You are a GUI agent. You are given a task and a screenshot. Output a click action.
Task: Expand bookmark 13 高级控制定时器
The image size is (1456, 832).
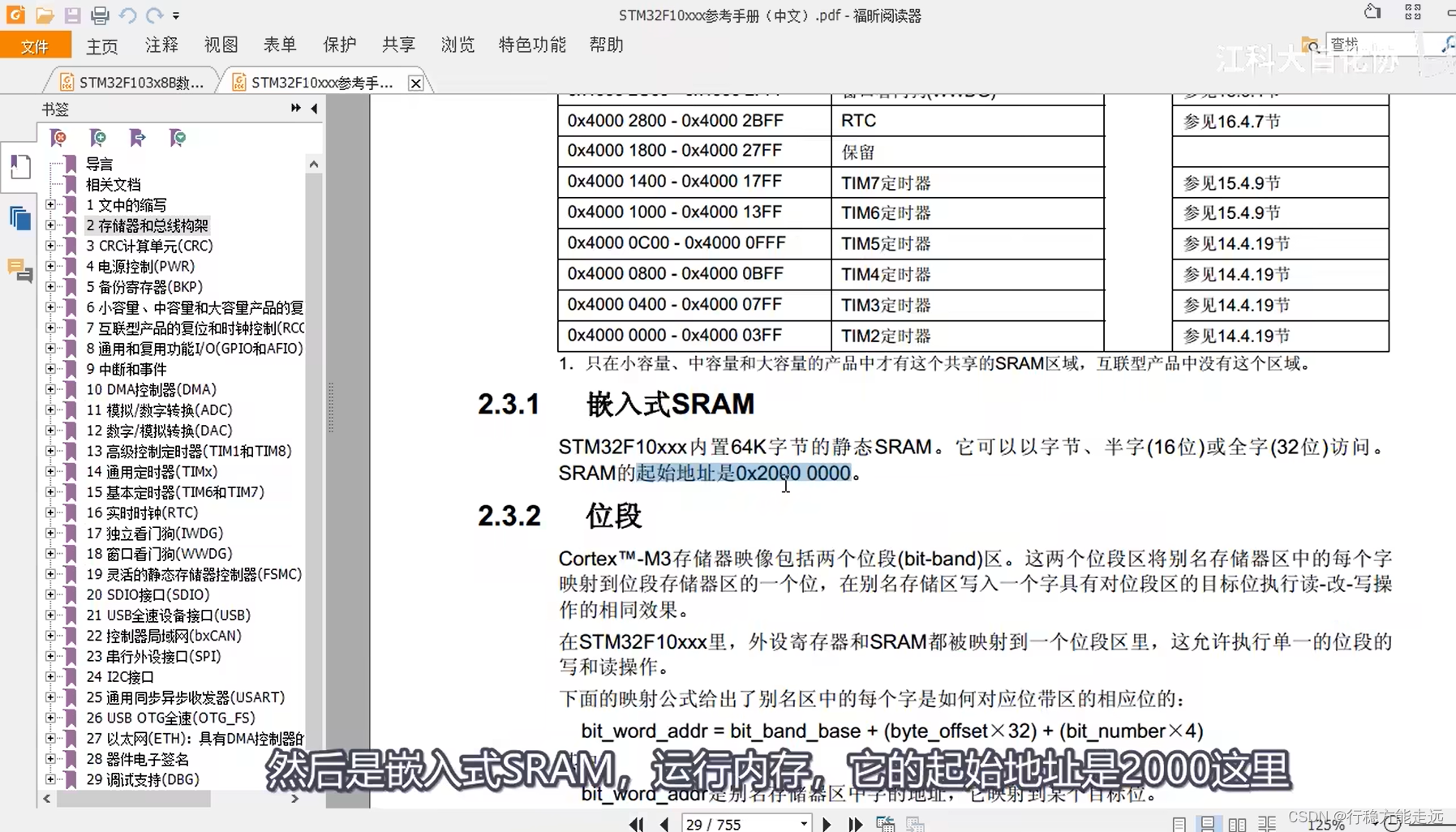tap(50, 451)
